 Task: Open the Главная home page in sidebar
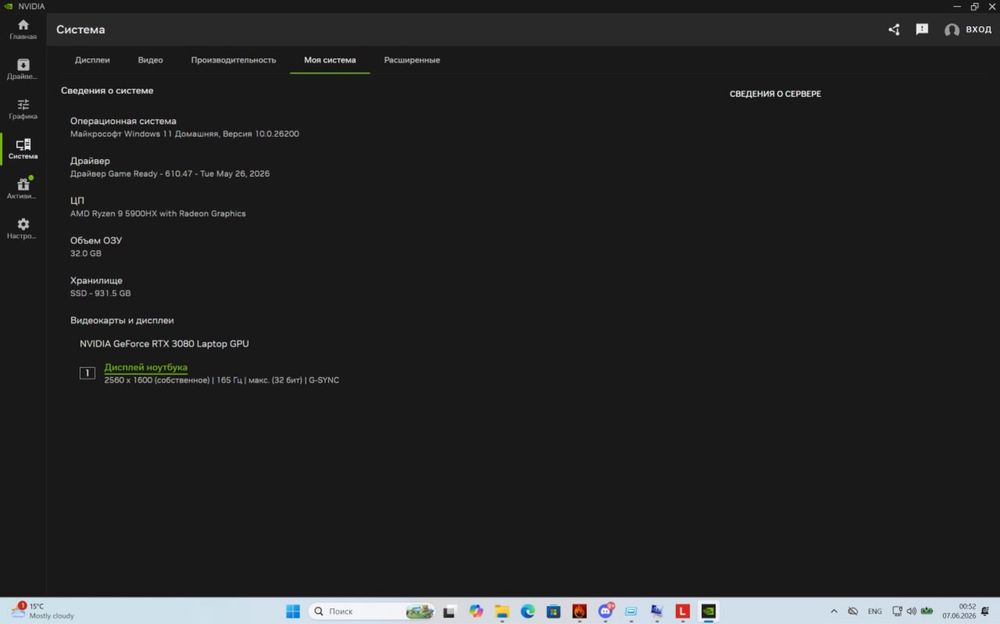pos(23,29)
